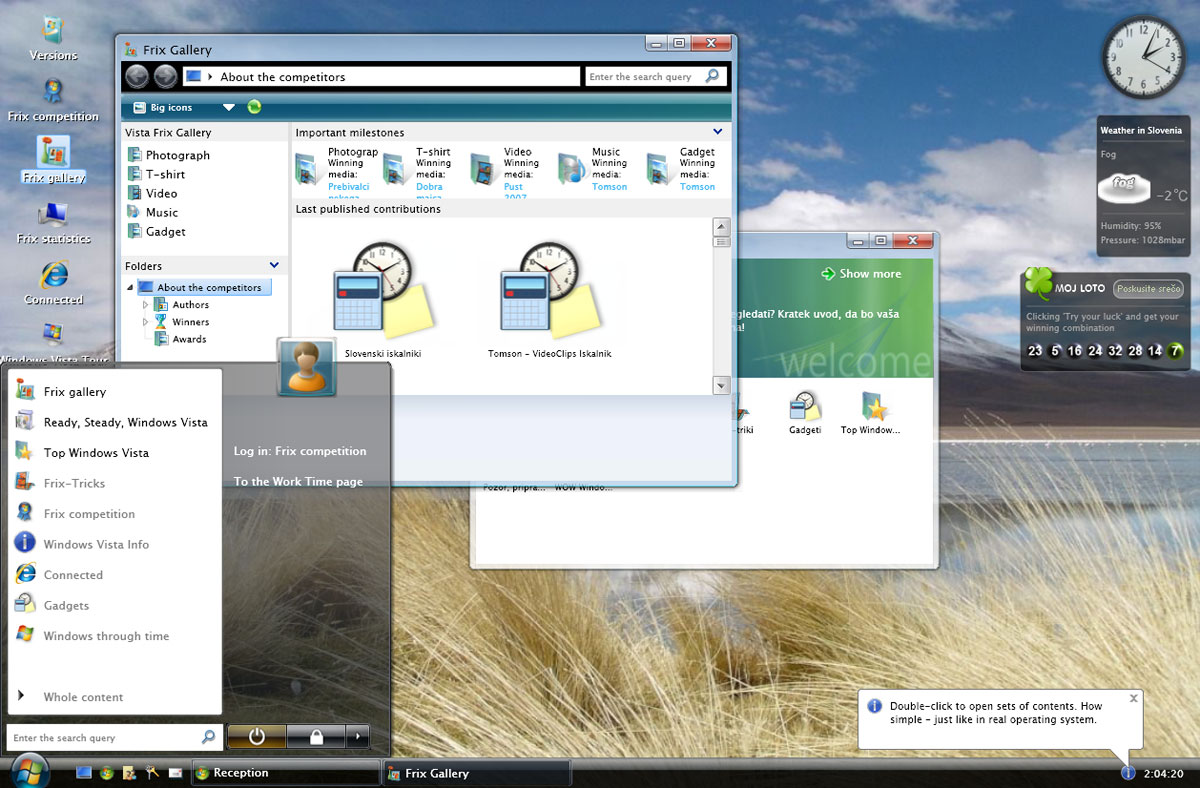Open the Frix statistics desktop icon

click(x=53, y=222)
